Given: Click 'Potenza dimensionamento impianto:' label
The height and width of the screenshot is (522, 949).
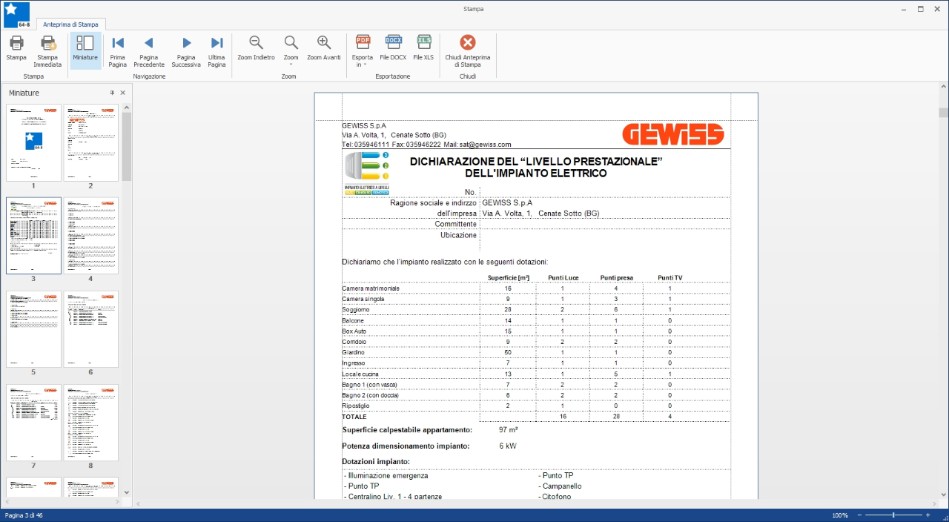Looking at the screenshot, I should tap(406, 446).
